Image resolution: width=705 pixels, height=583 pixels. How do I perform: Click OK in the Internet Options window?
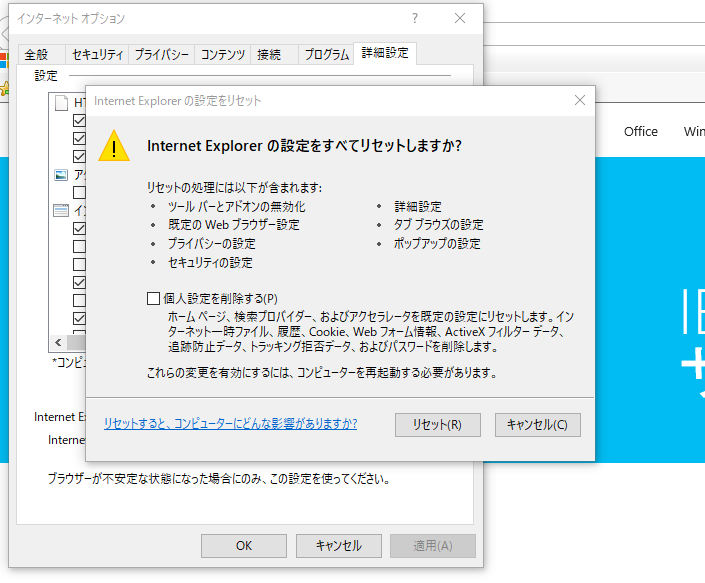coord(244,546)
